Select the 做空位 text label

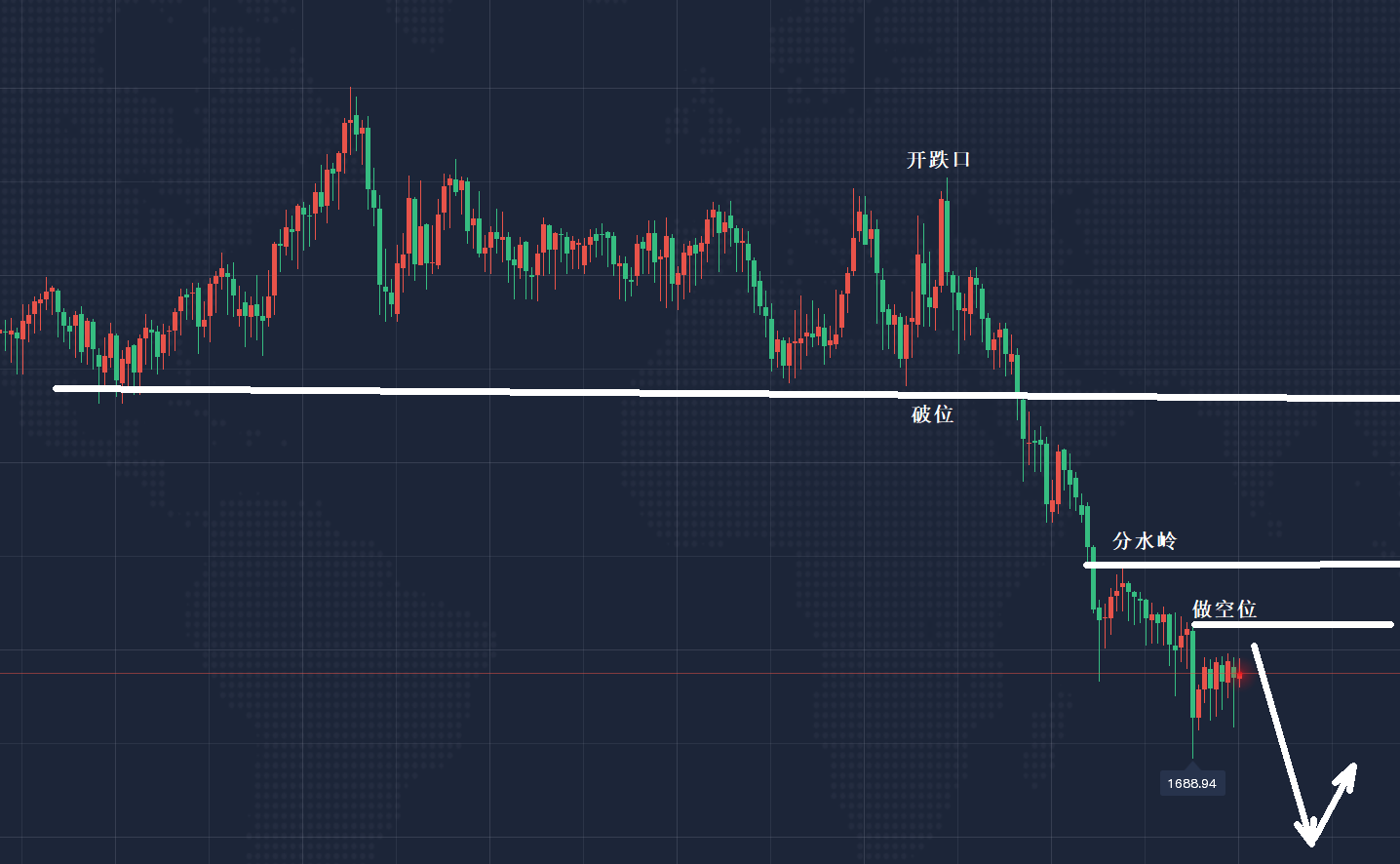[1225, 609]
